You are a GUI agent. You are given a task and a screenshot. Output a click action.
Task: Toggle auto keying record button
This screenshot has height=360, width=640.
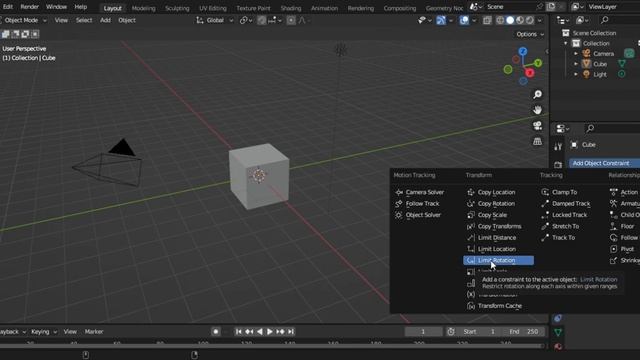[216, 331]
